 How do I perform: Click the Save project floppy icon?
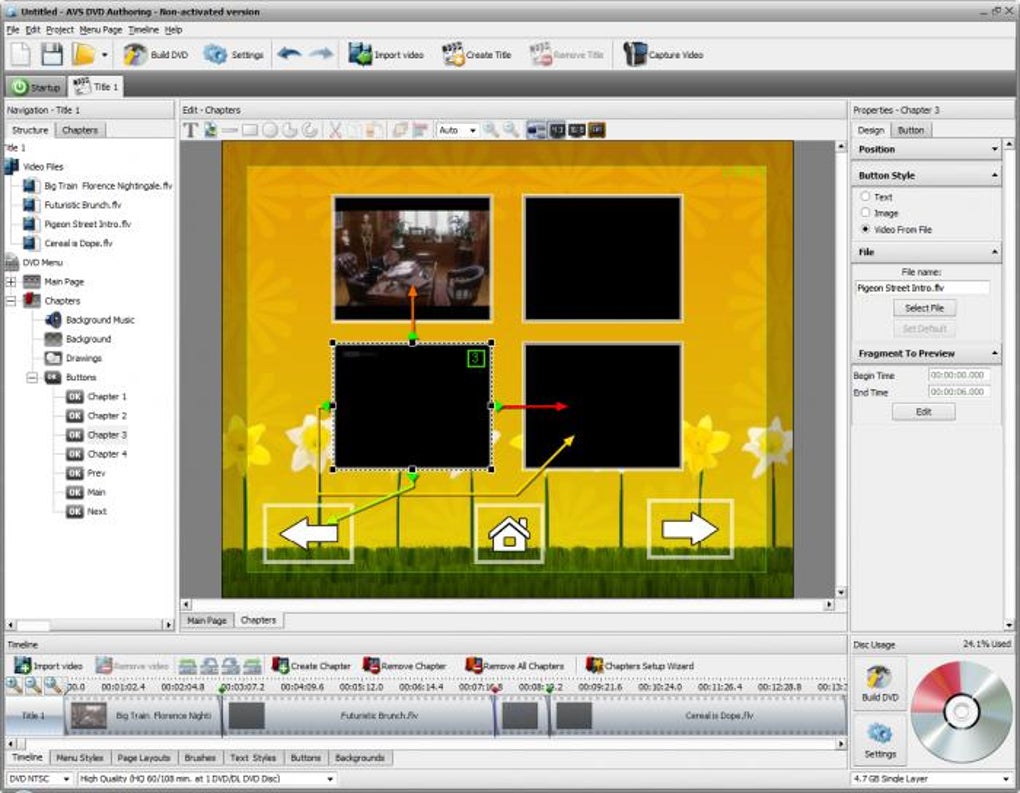click(x=52, y=54)
